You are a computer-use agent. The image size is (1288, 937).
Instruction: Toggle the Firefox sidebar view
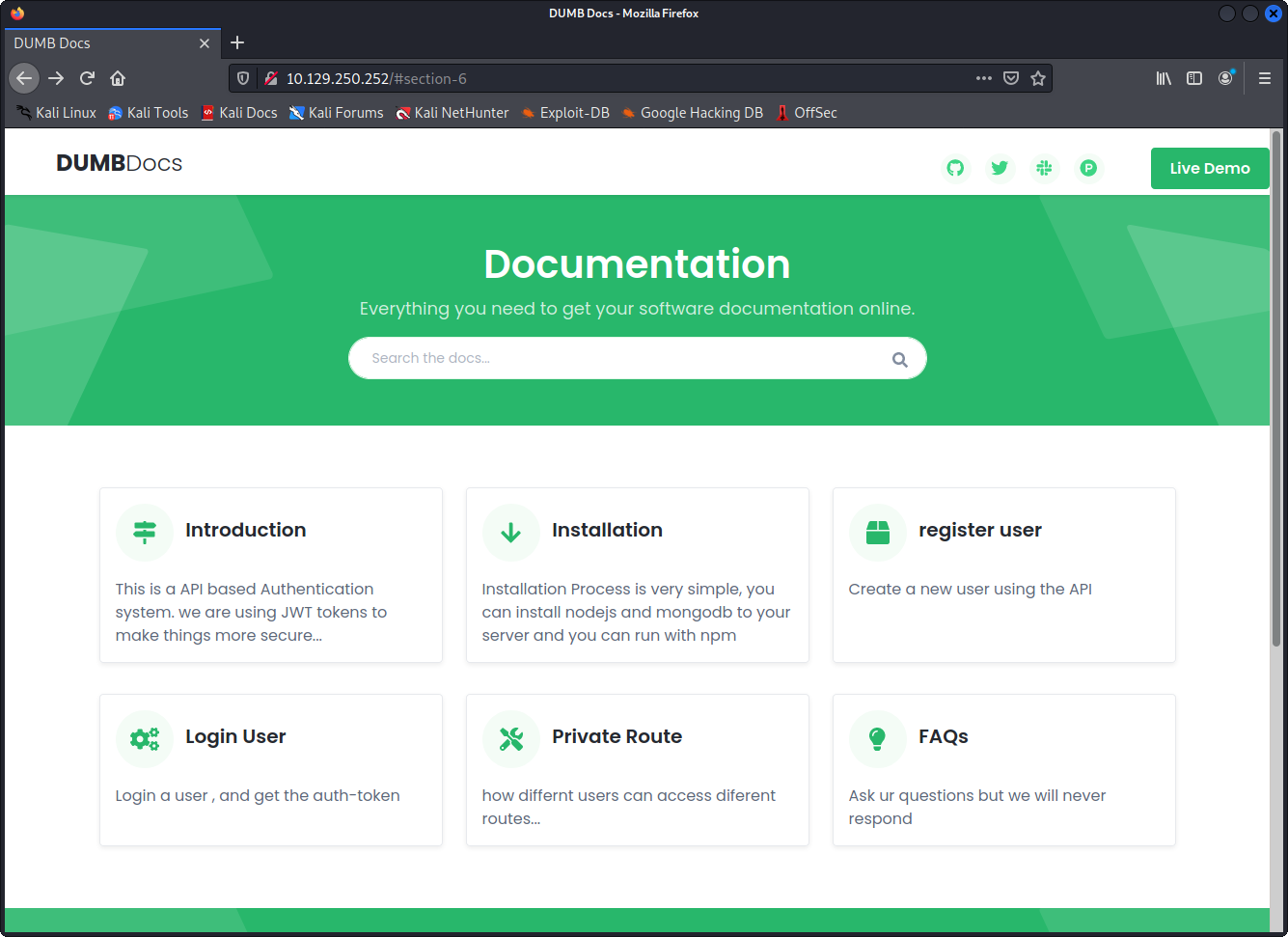click(1194, 78)
